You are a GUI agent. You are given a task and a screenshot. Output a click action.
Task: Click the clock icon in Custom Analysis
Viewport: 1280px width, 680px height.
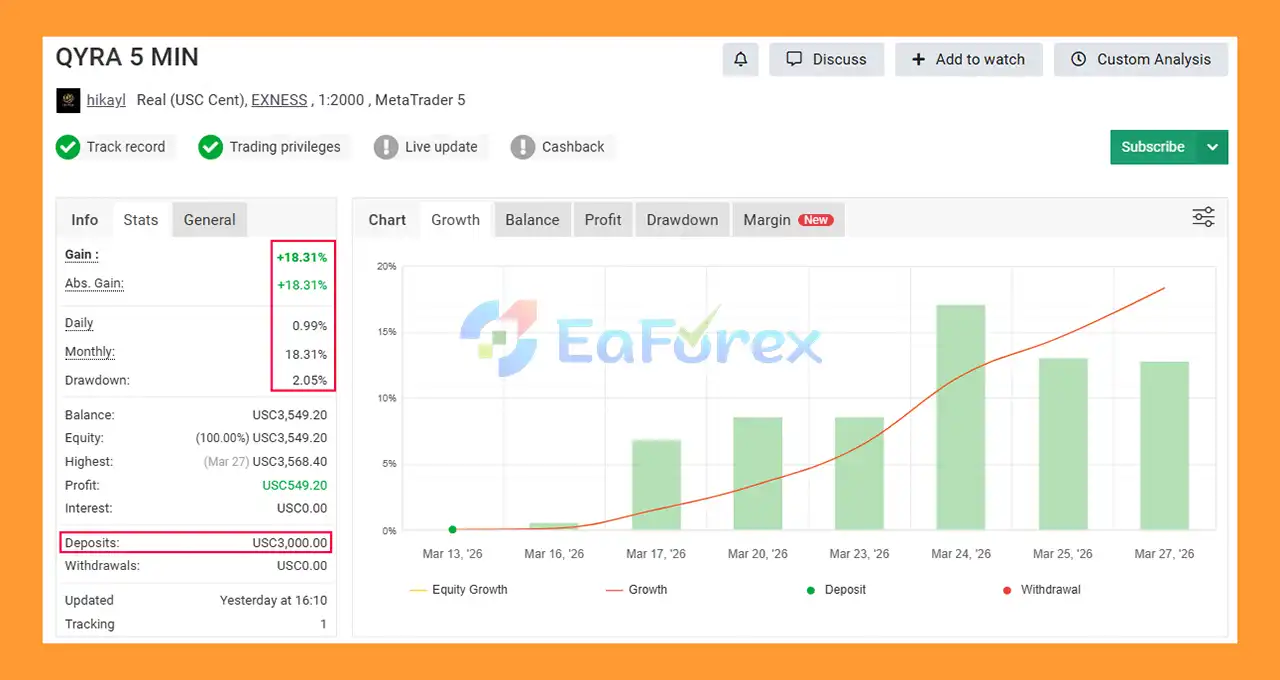point(1078,59)
